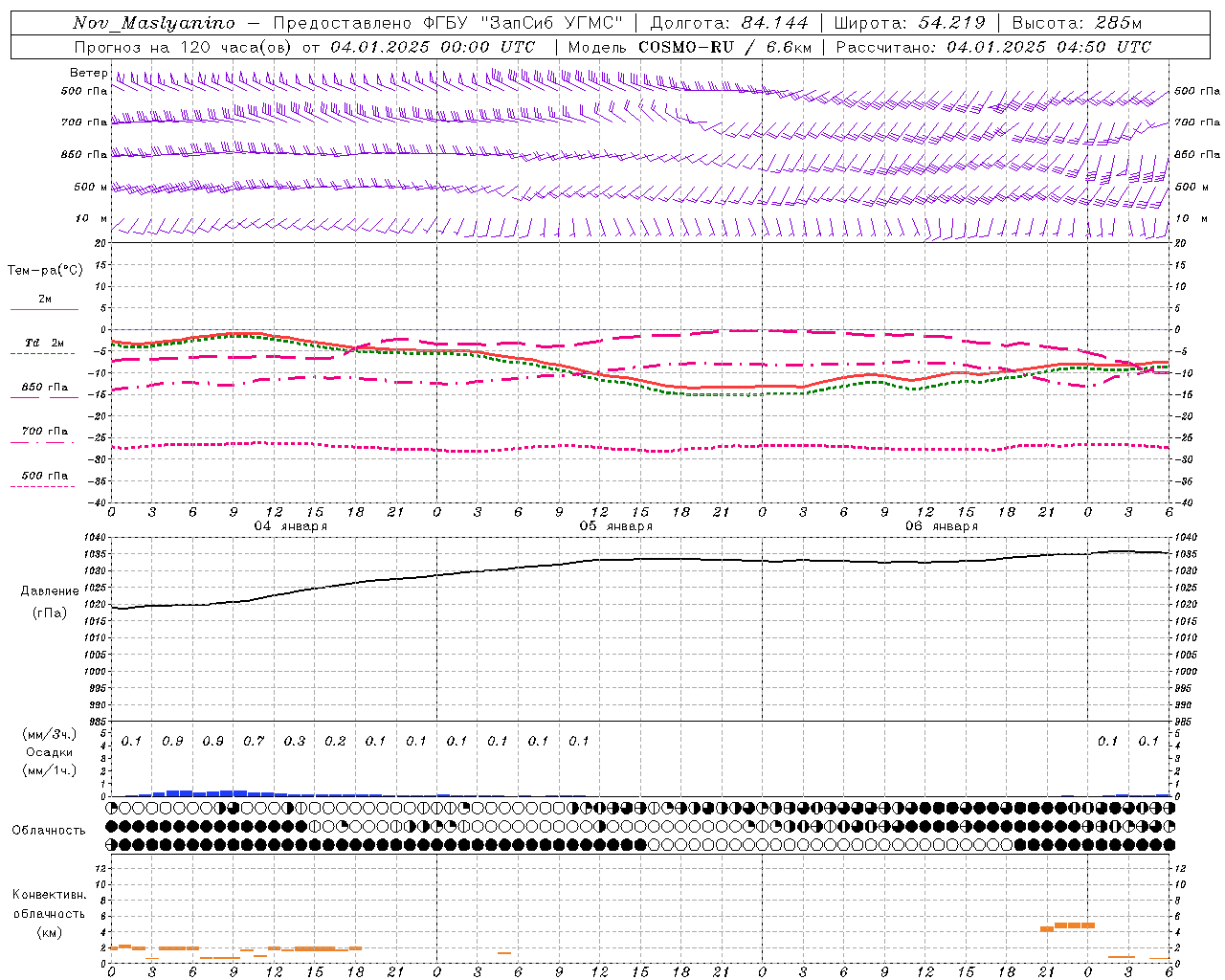This screenshot has width=1225, height=980.
Task: Click the '06 января' date label
Action: coord(941,525)
